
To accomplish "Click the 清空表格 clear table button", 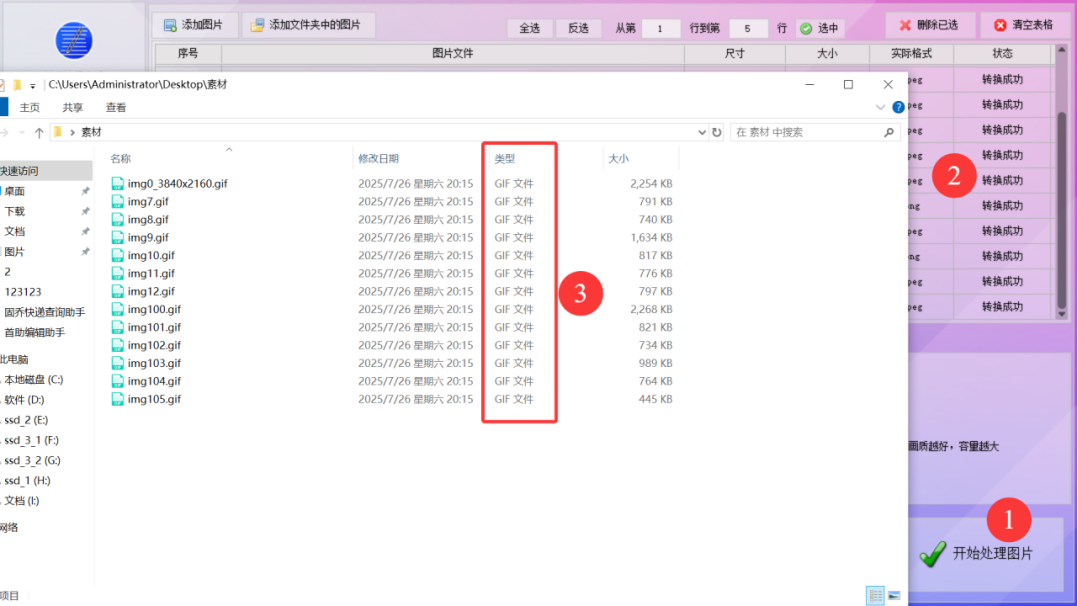I will [x=1023, y=25].
